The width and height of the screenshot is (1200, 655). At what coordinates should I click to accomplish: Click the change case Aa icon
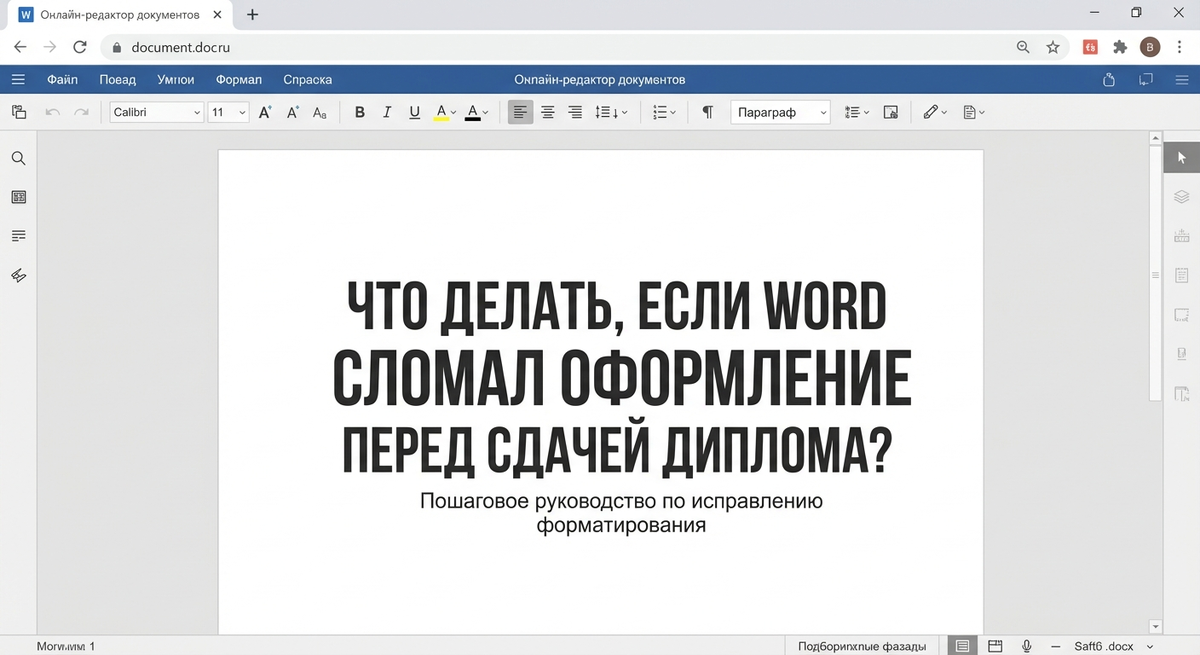[x=320, y=113]
